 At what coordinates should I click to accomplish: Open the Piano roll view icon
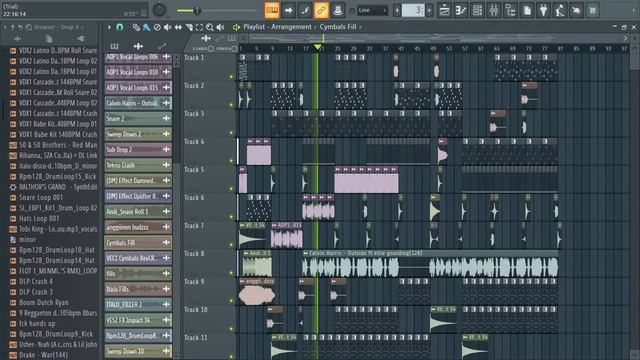point(461,11)
